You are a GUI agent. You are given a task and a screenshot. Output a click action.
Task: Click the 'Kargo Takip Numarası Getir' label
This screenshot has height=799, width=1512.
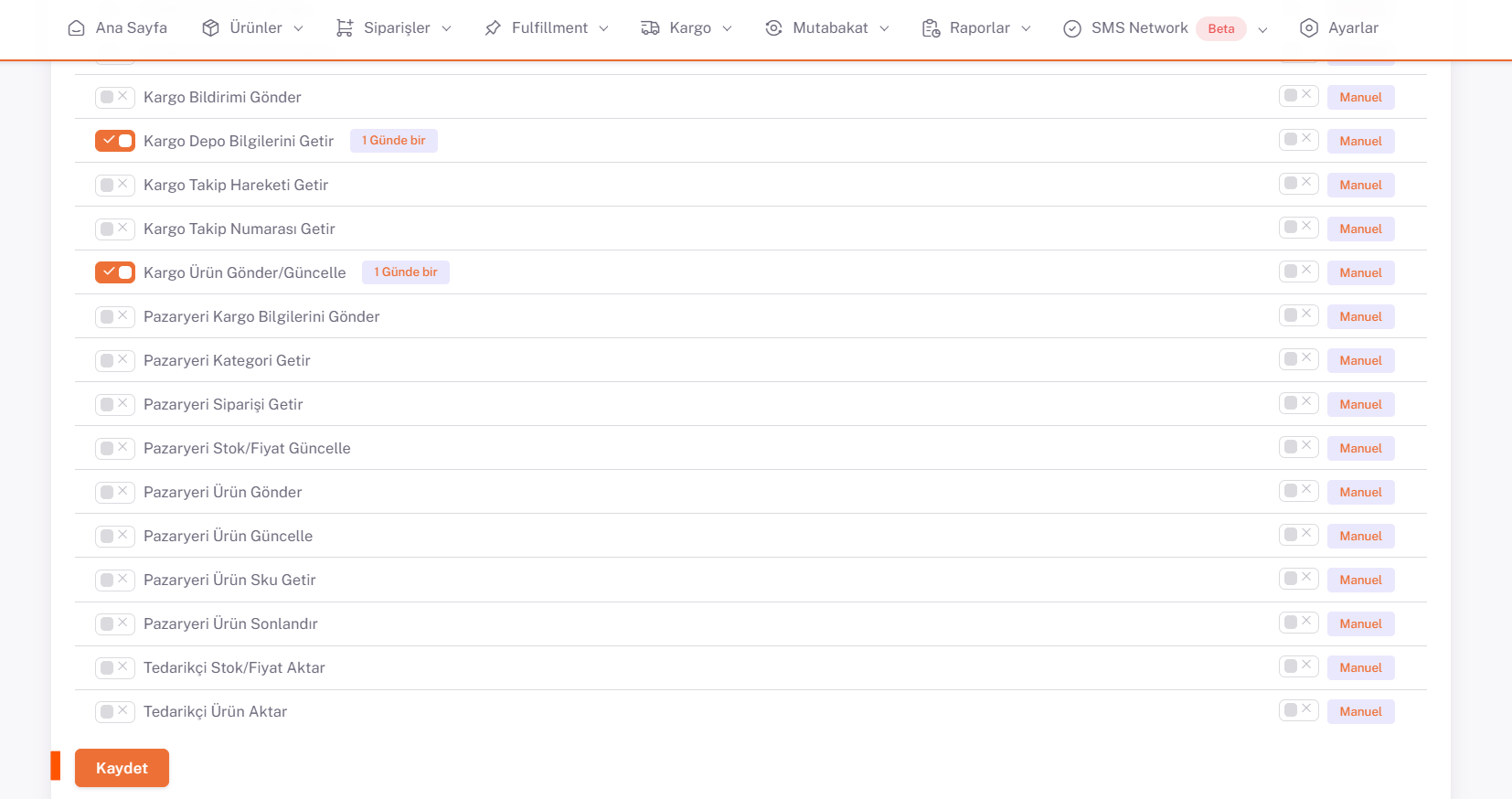[x=240, y=229]
